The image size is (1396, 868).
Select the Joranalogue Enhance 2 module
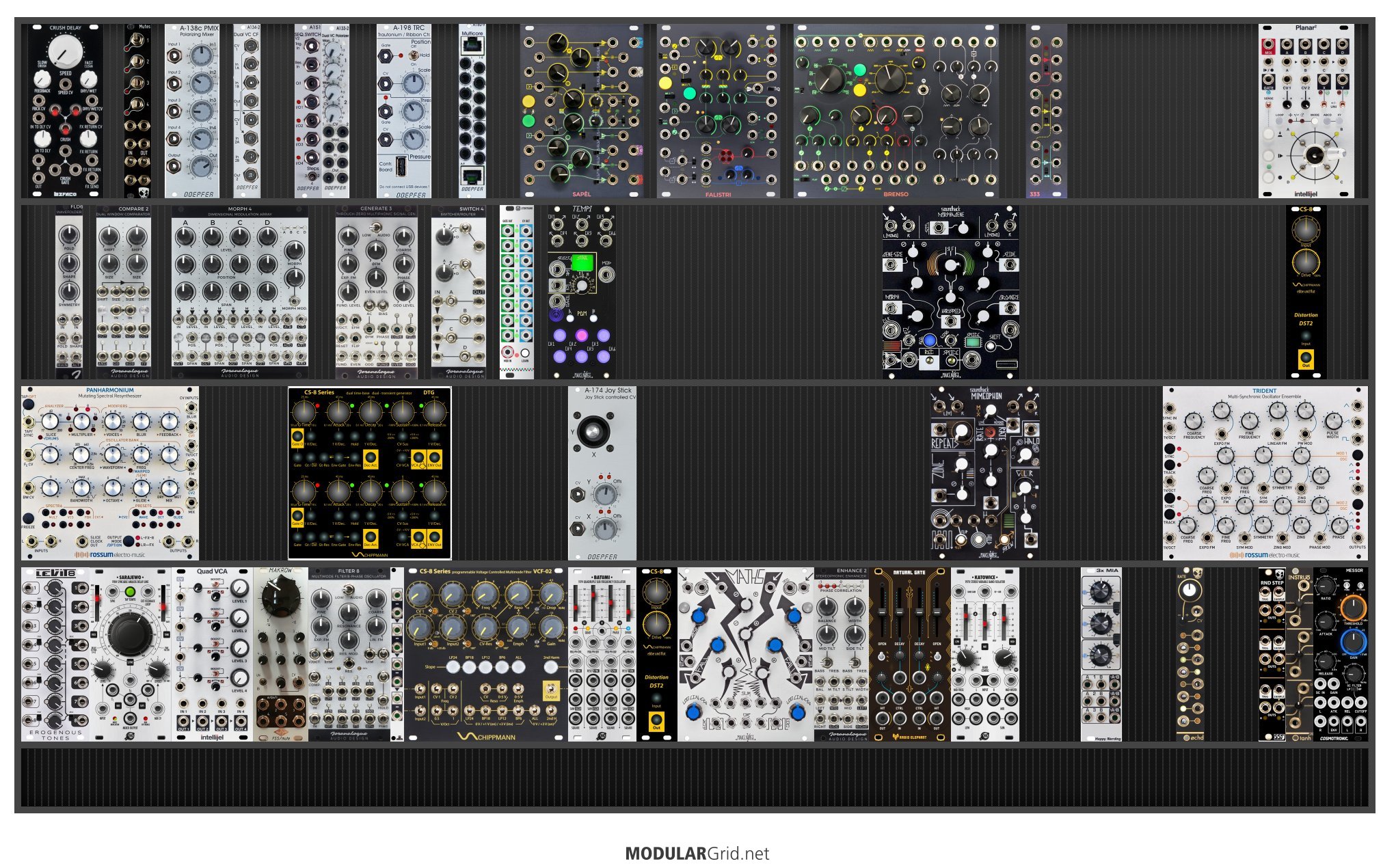(842, 654)
